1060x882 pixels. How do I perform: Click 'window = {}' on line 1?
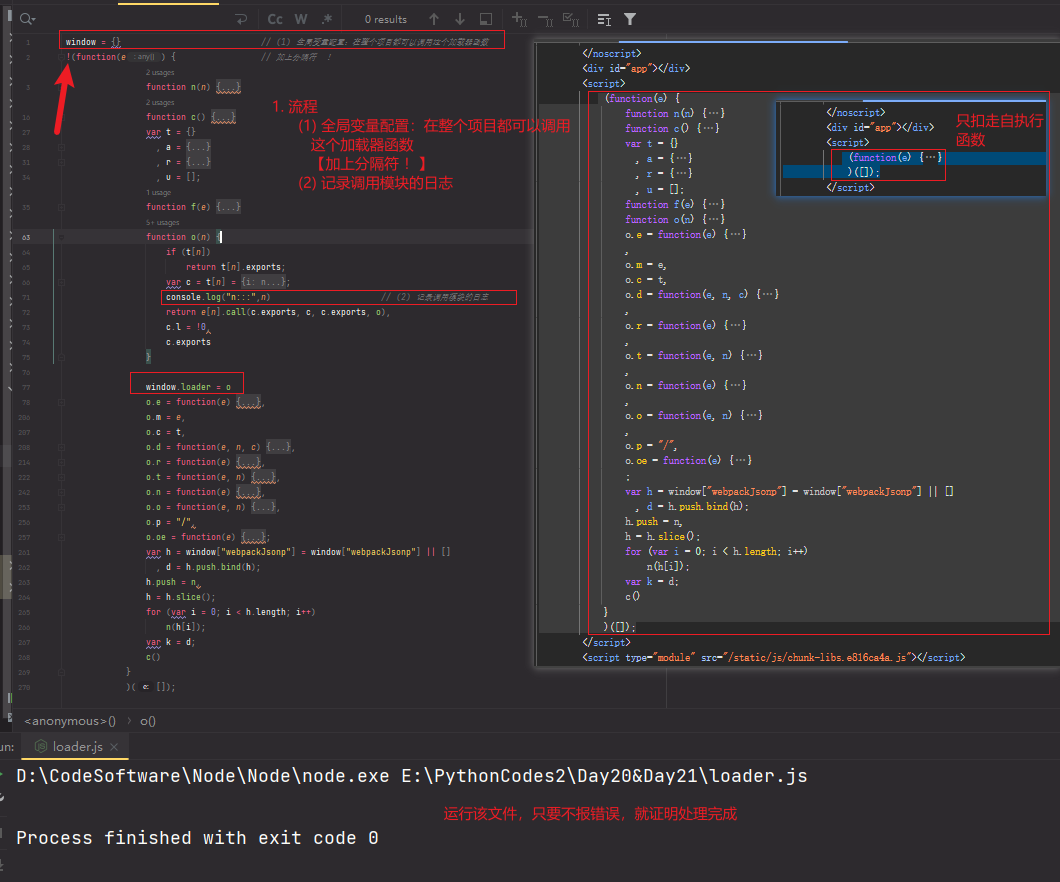93,42
